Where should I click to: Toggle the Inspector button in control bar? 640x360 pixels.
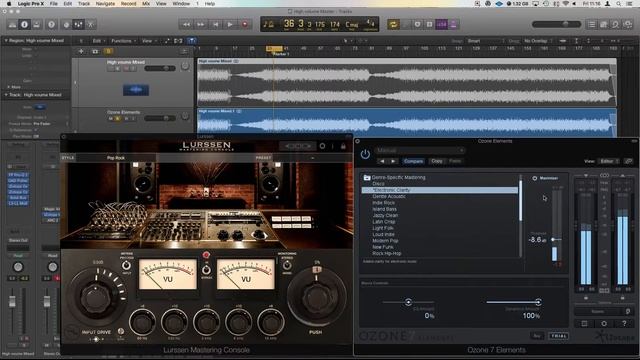pos(24,24)
